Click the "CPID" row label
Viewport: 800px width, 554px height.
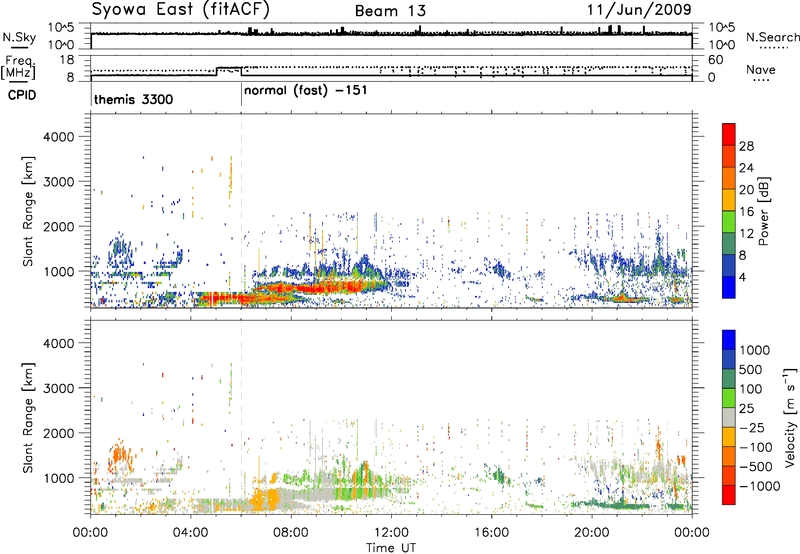[22, 95]
